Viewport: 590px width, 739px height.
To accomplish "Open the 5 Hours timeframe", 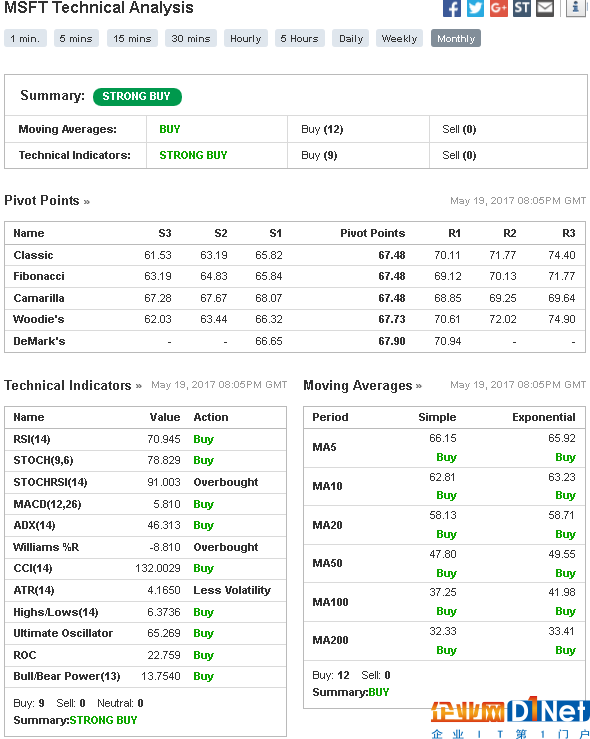I will 300,39.
